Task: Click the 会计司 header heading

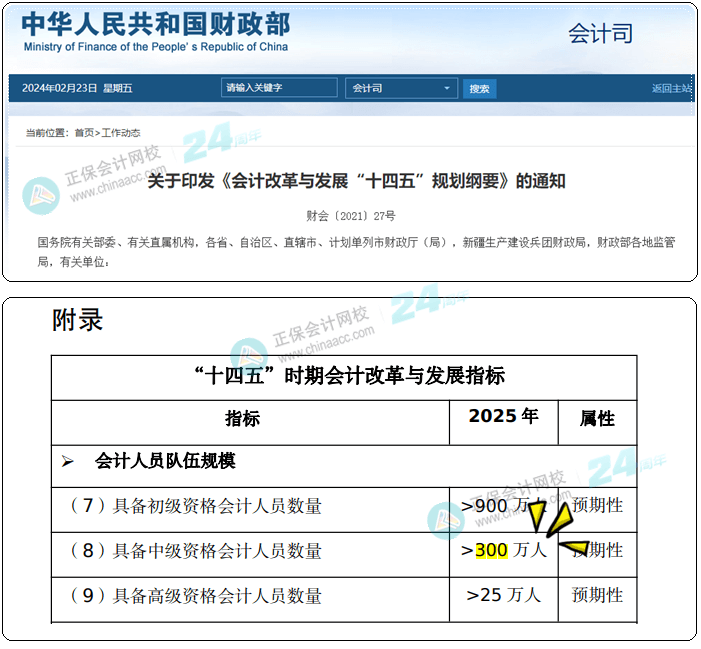Action: (600, 34)
